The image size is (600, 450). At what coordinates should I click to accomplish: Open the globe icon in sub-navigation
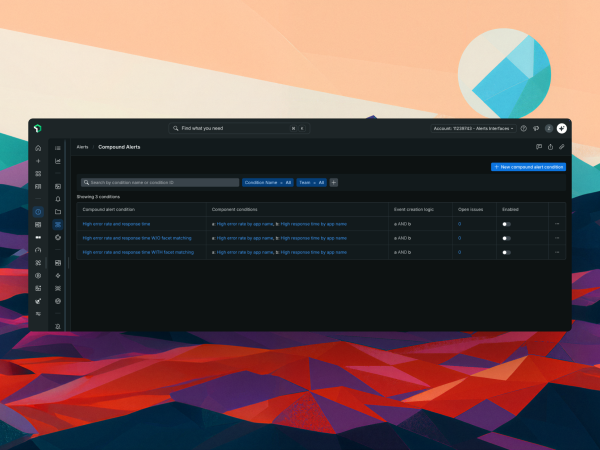click(x=58, y=301)
